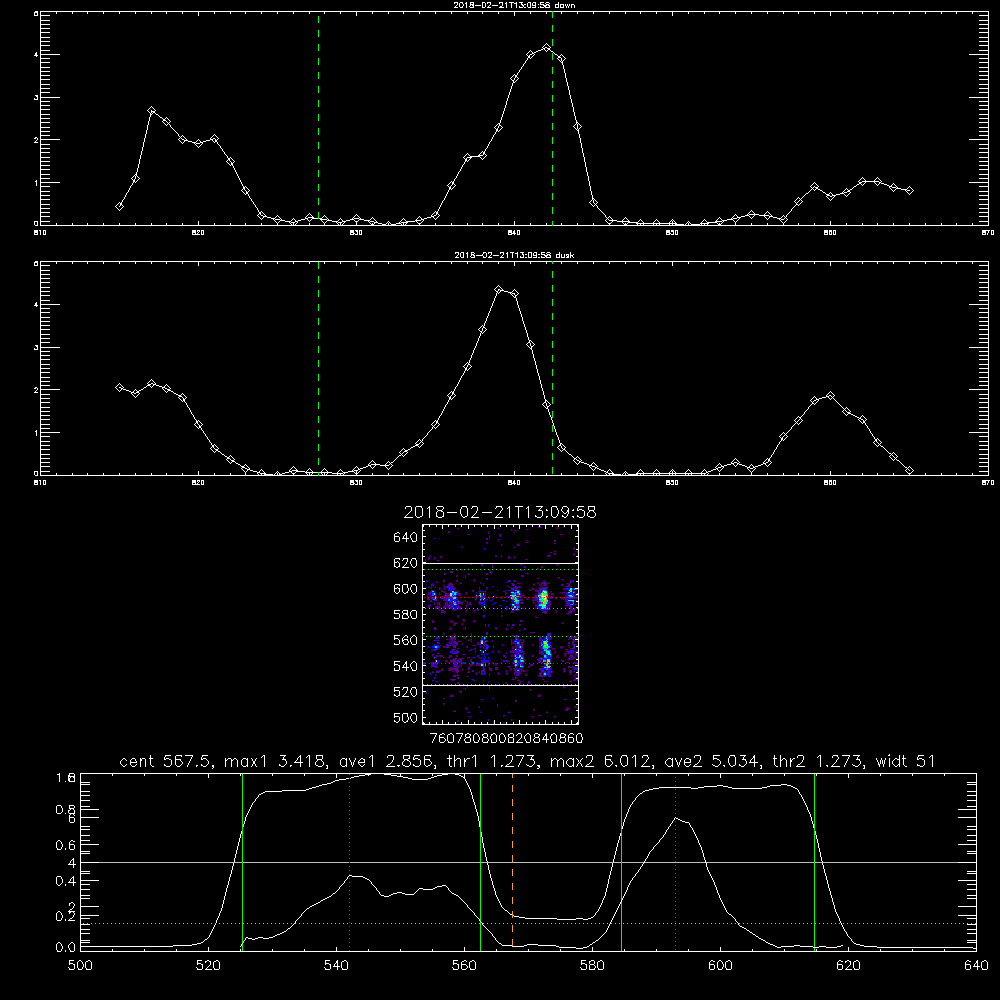
Task: Select the 'ave1 2.856' statistic text
Action: coord(390,761)
